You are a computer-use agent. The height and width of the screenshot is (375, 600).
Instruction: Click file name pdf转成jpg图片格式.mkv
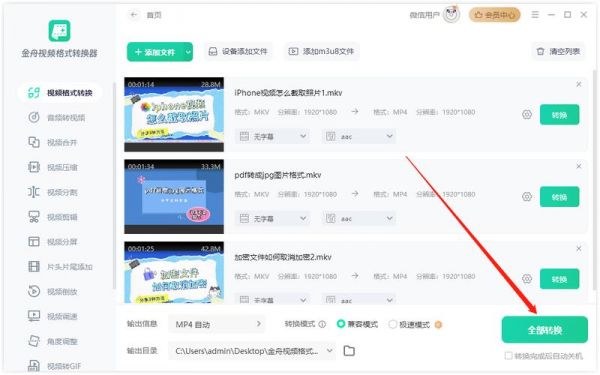(x=278, y=175)
